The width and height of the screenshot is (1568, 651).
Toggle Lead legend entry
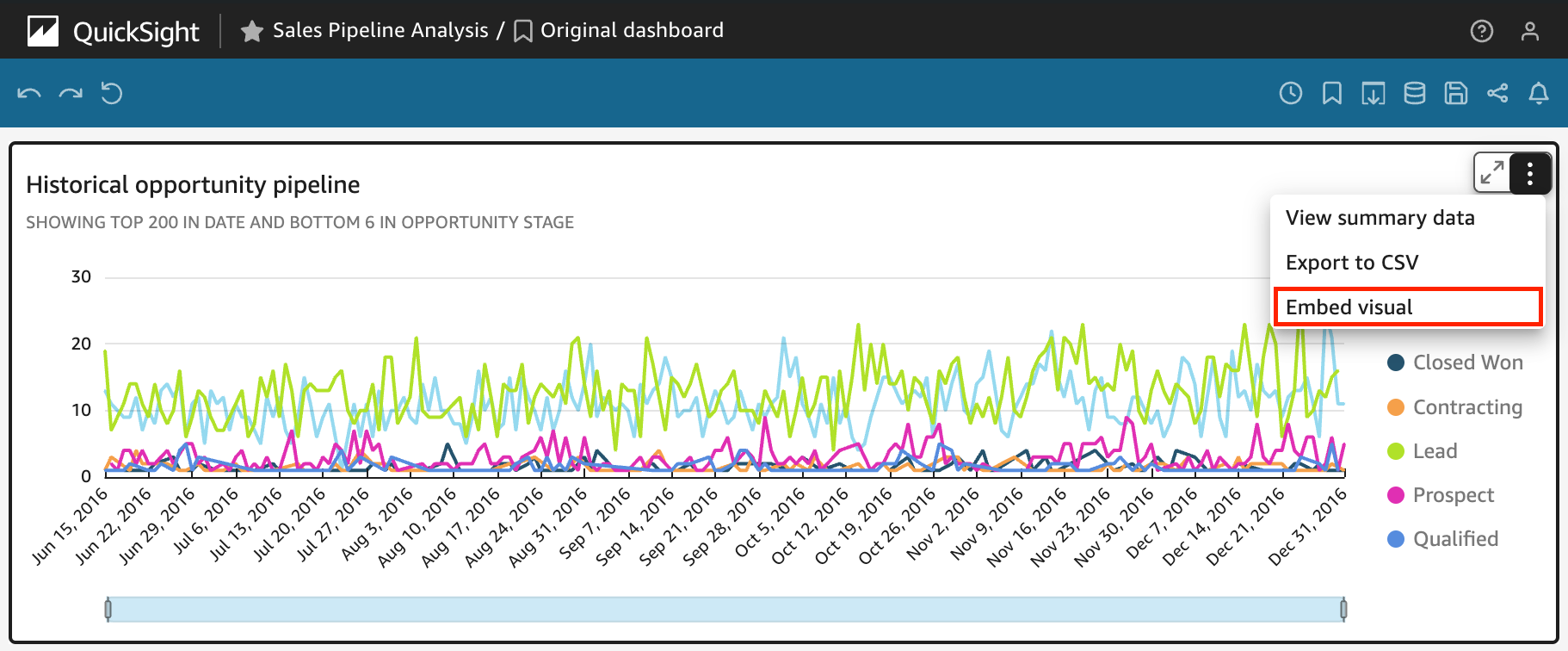1423,451
